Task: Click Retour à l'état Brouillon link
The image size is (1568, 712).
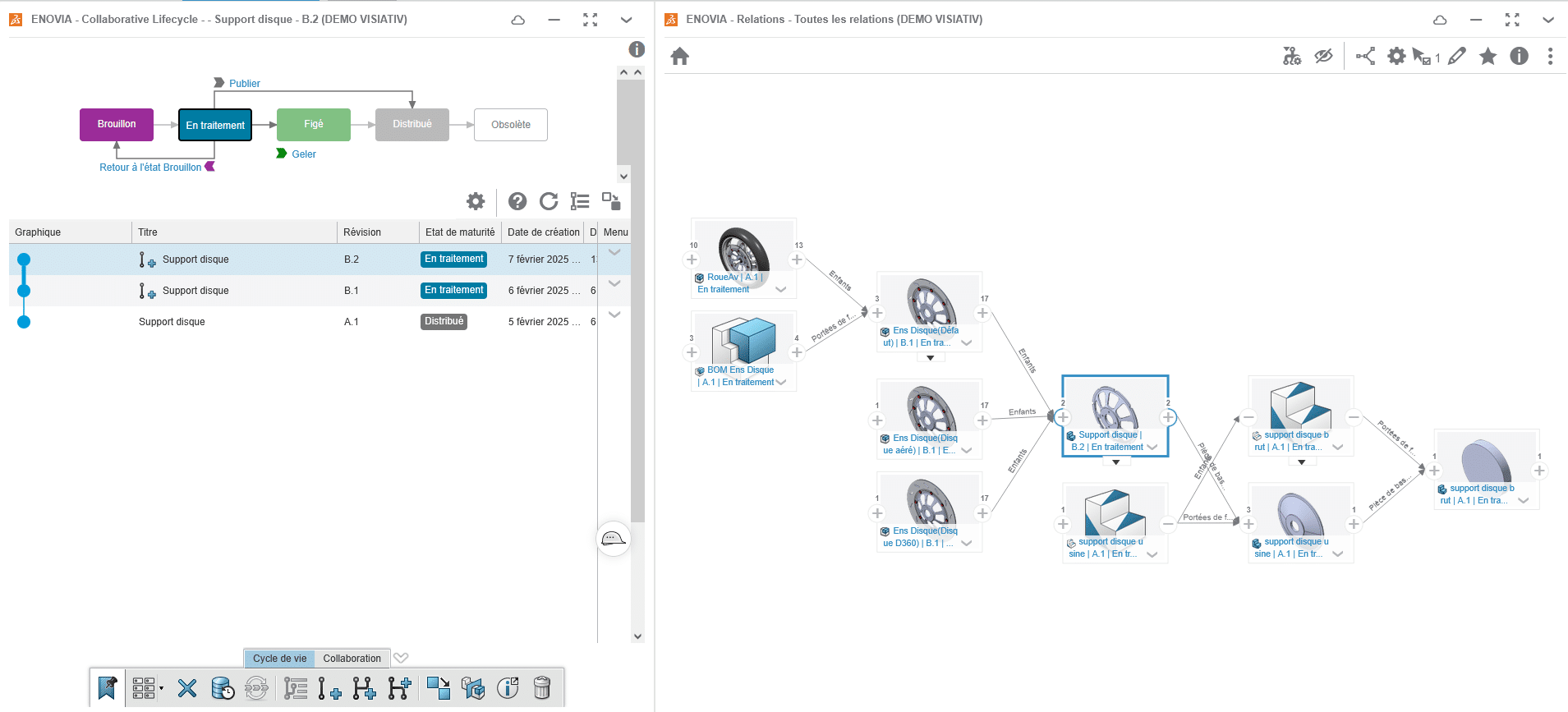Action: point(150,168)
